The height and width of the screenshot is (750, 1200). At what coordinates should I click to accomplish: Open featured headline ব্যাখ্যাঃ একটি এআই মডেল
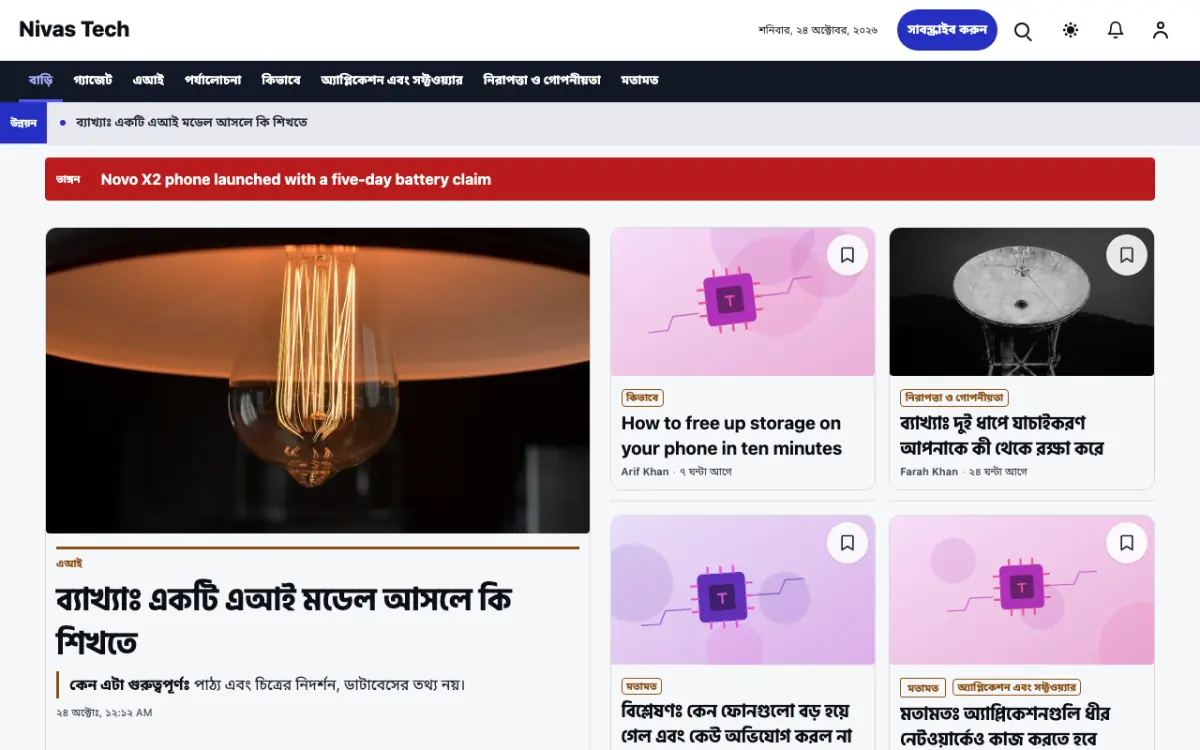[284, 620]
